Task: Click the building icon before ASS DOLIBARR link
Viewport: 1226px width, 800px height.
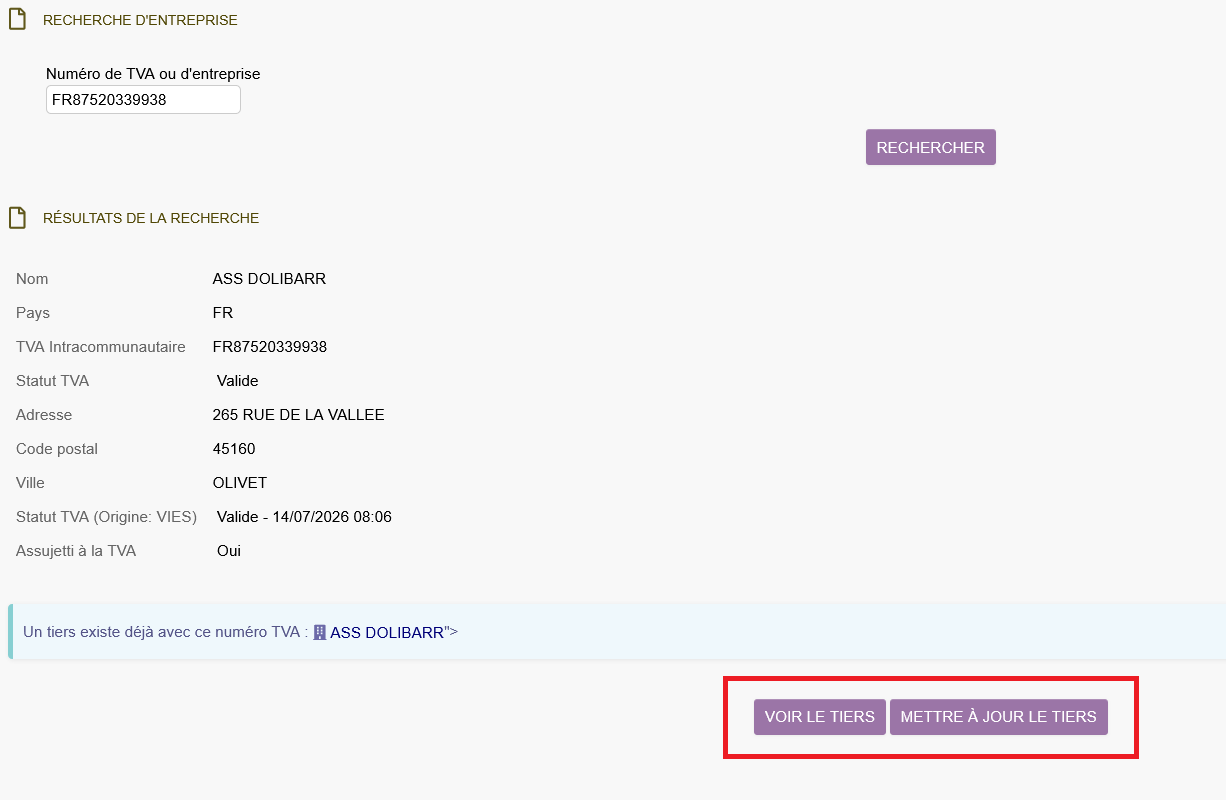Action: tap(320, 632)
